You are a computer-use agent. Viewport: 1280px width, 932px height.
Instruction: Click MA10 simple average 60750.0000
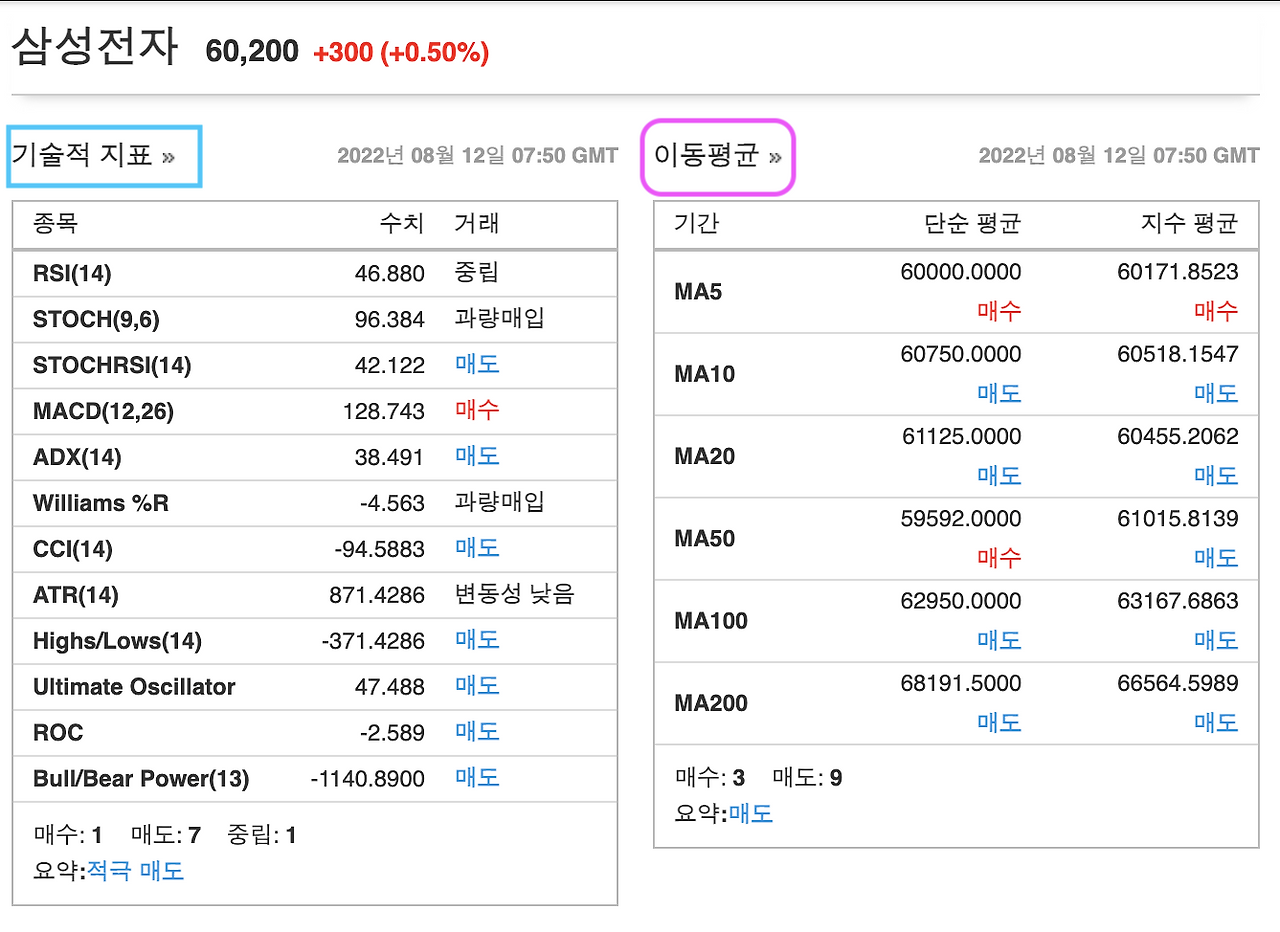click(961, 354)
